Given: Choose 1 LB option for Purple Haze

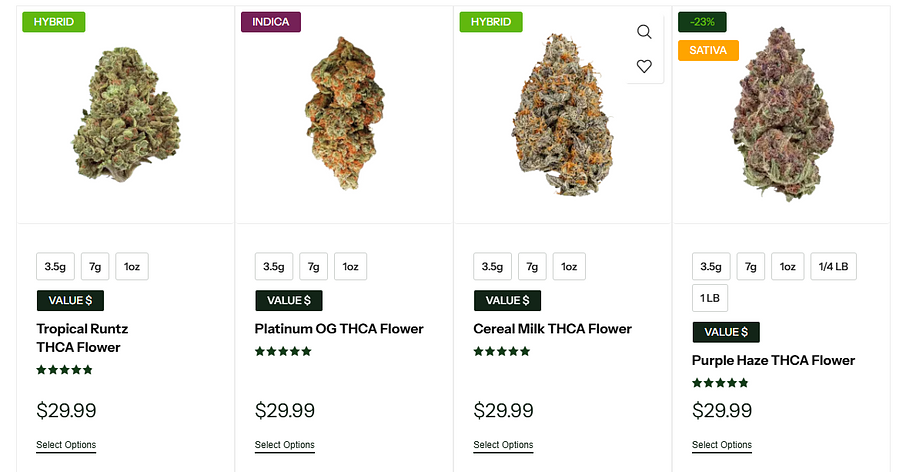Looking at the screenshot, I should (710, 298).
